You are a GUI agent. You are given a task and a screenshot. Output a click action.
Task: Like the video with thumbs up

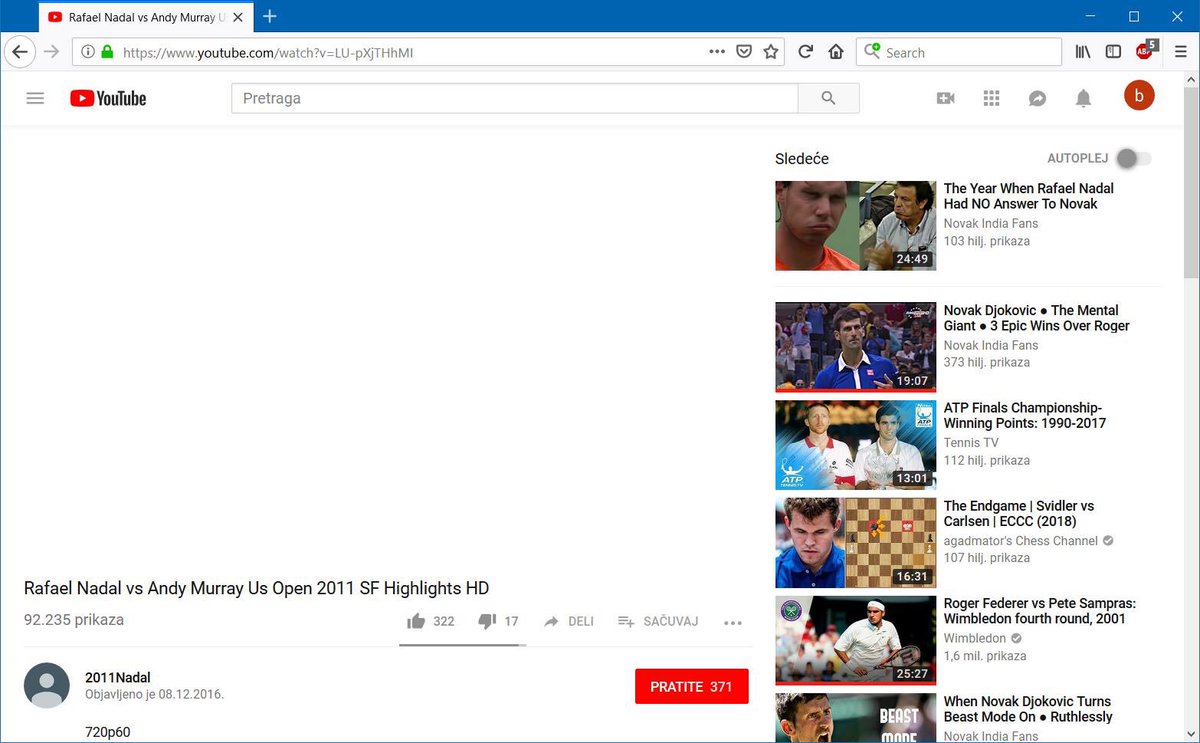click(430, 621)
